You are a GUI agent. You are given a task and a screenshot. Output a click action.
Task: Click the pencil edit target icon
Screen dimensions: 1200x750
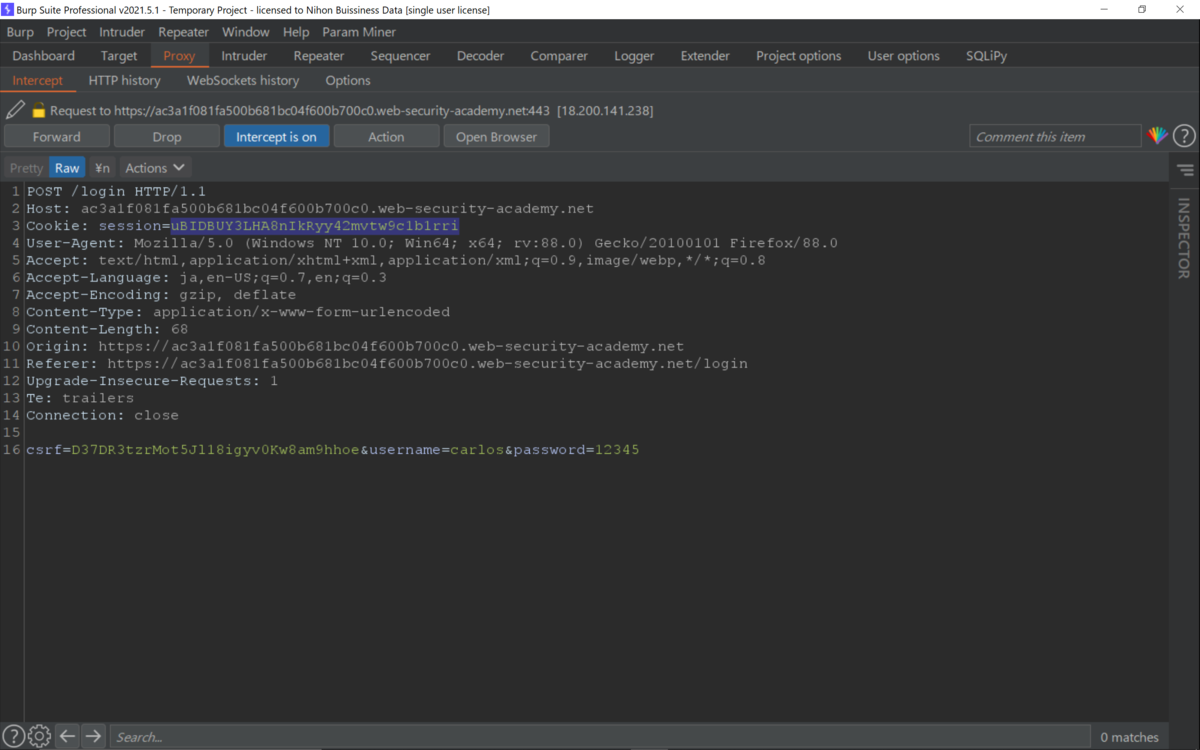(x=15, y=110)
